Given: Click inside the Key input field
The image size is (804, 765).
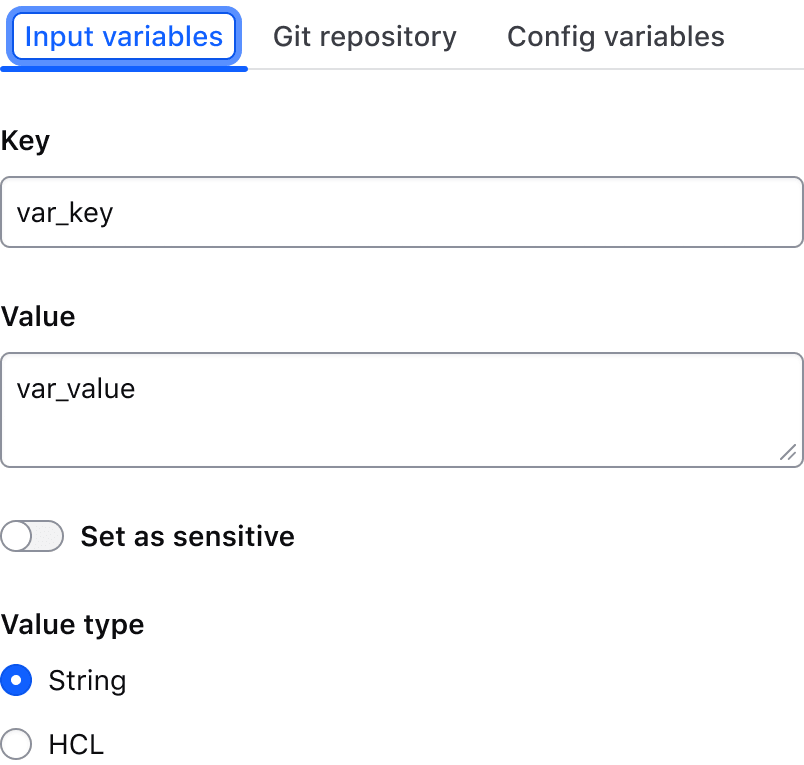Looking at the screenshot, I should [400, 212].
